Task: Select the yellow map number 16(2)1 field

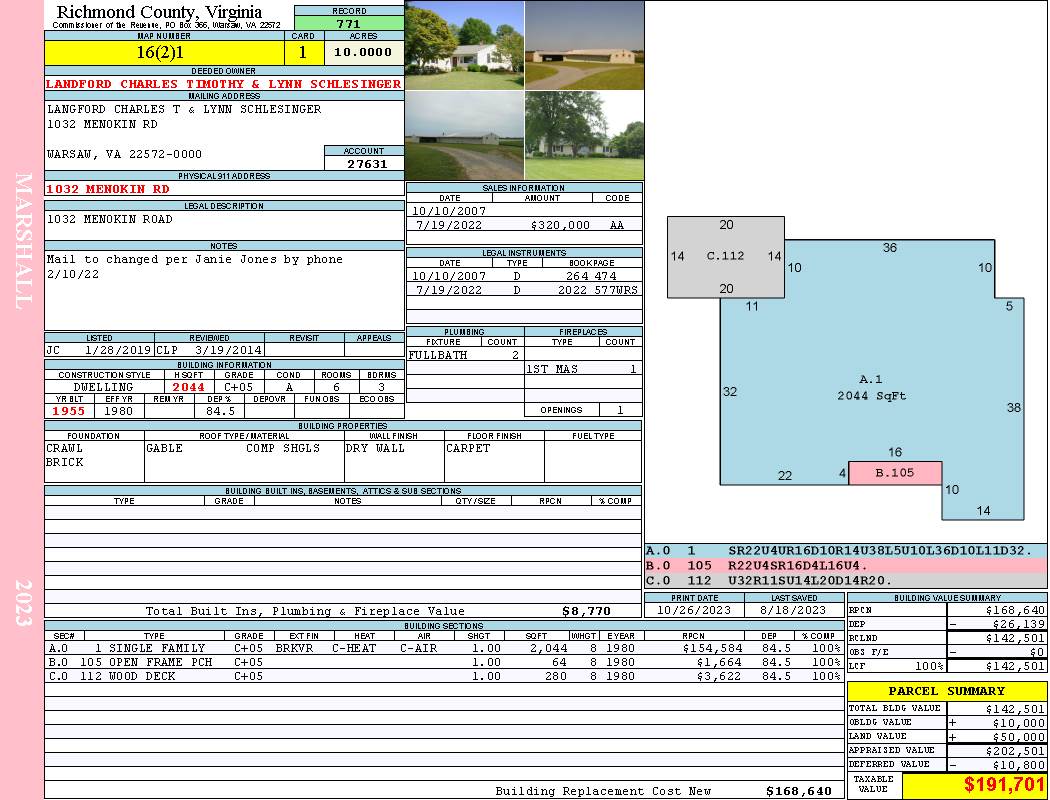Action: tap(164, 52)
